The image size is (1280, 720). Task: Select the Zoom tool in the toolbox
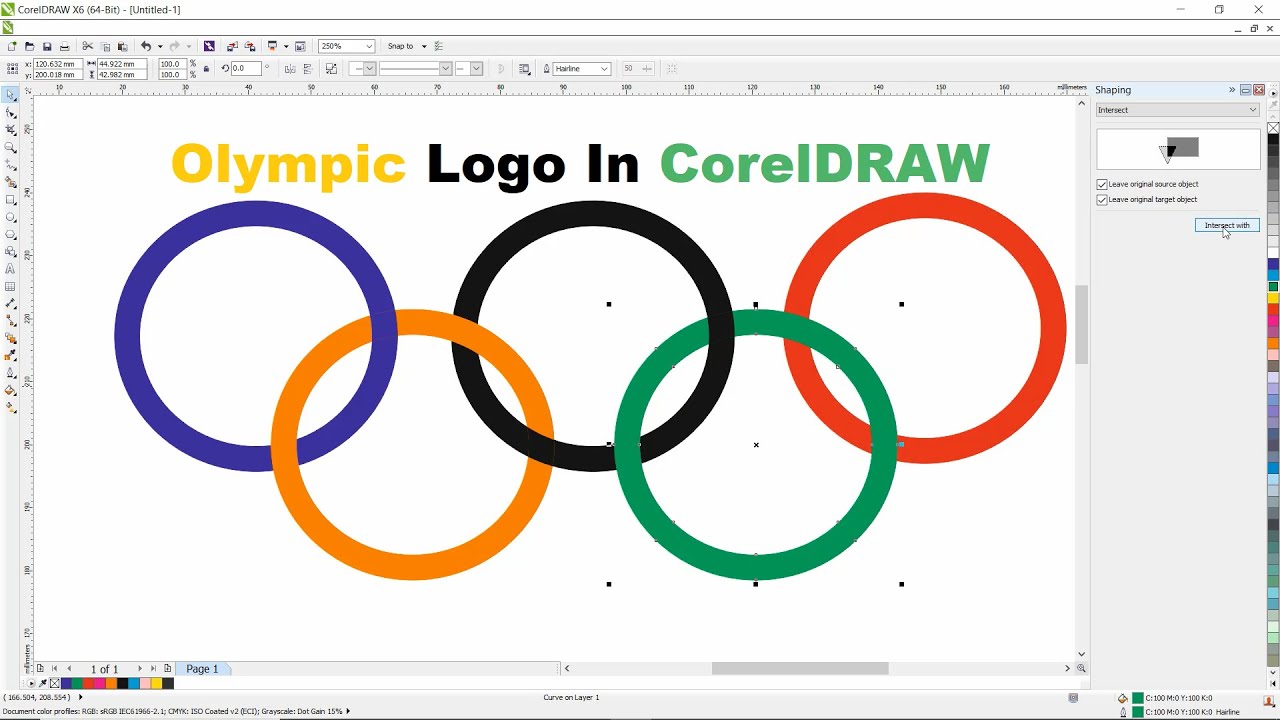tap(10, 147)
